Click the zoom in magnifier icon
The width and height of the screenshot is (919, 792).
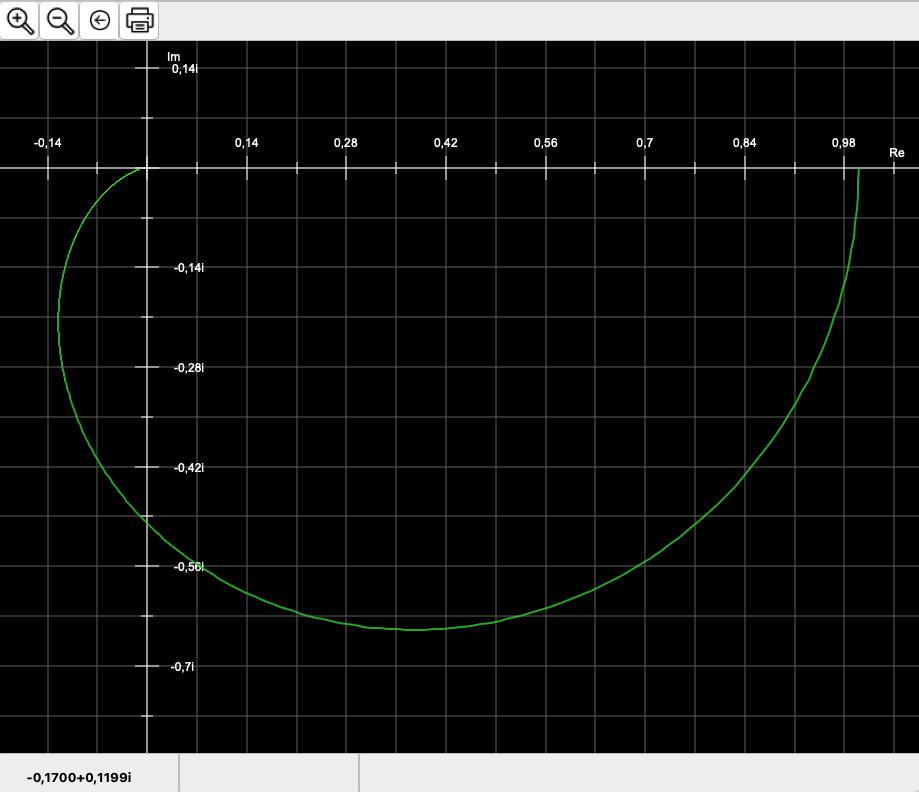(20, 20)
